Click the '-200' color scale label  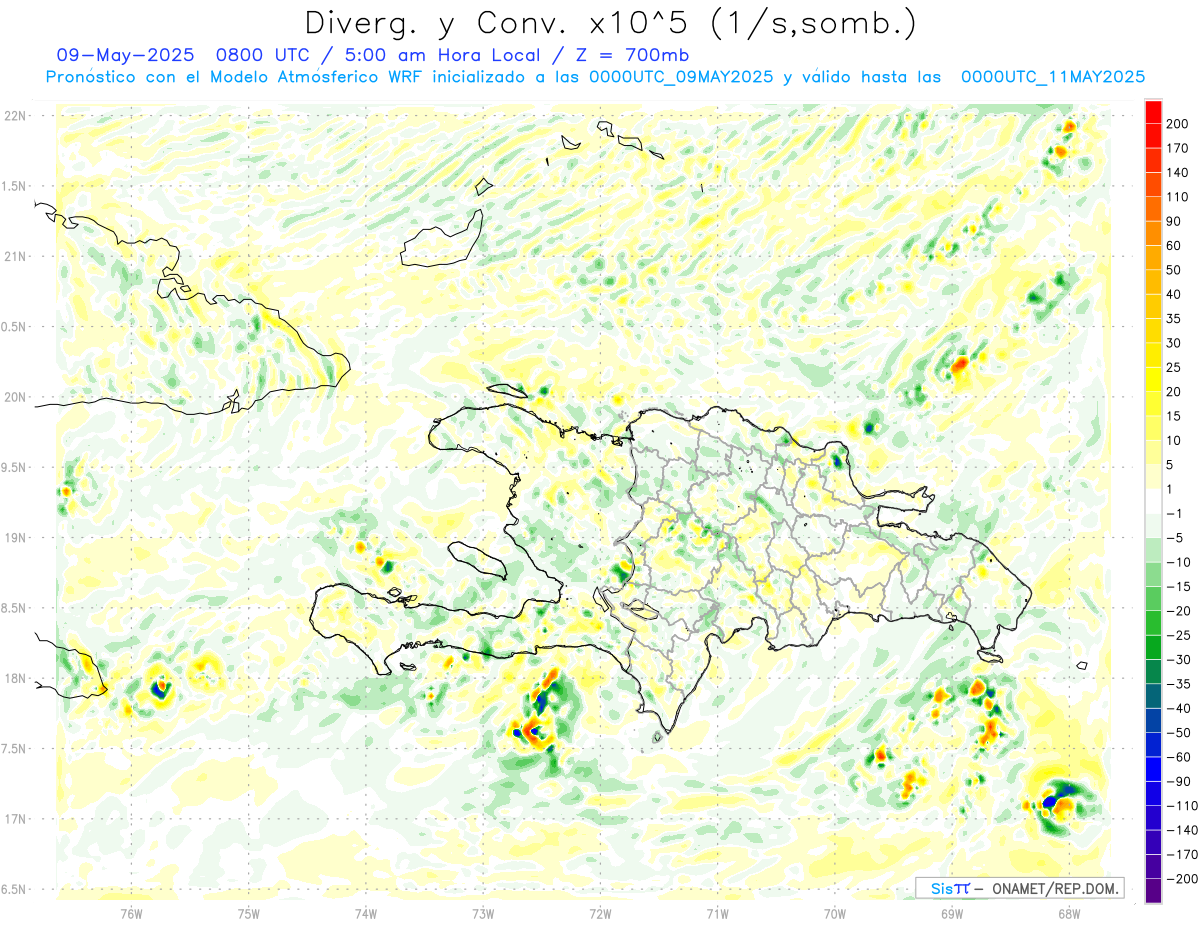1182,879
